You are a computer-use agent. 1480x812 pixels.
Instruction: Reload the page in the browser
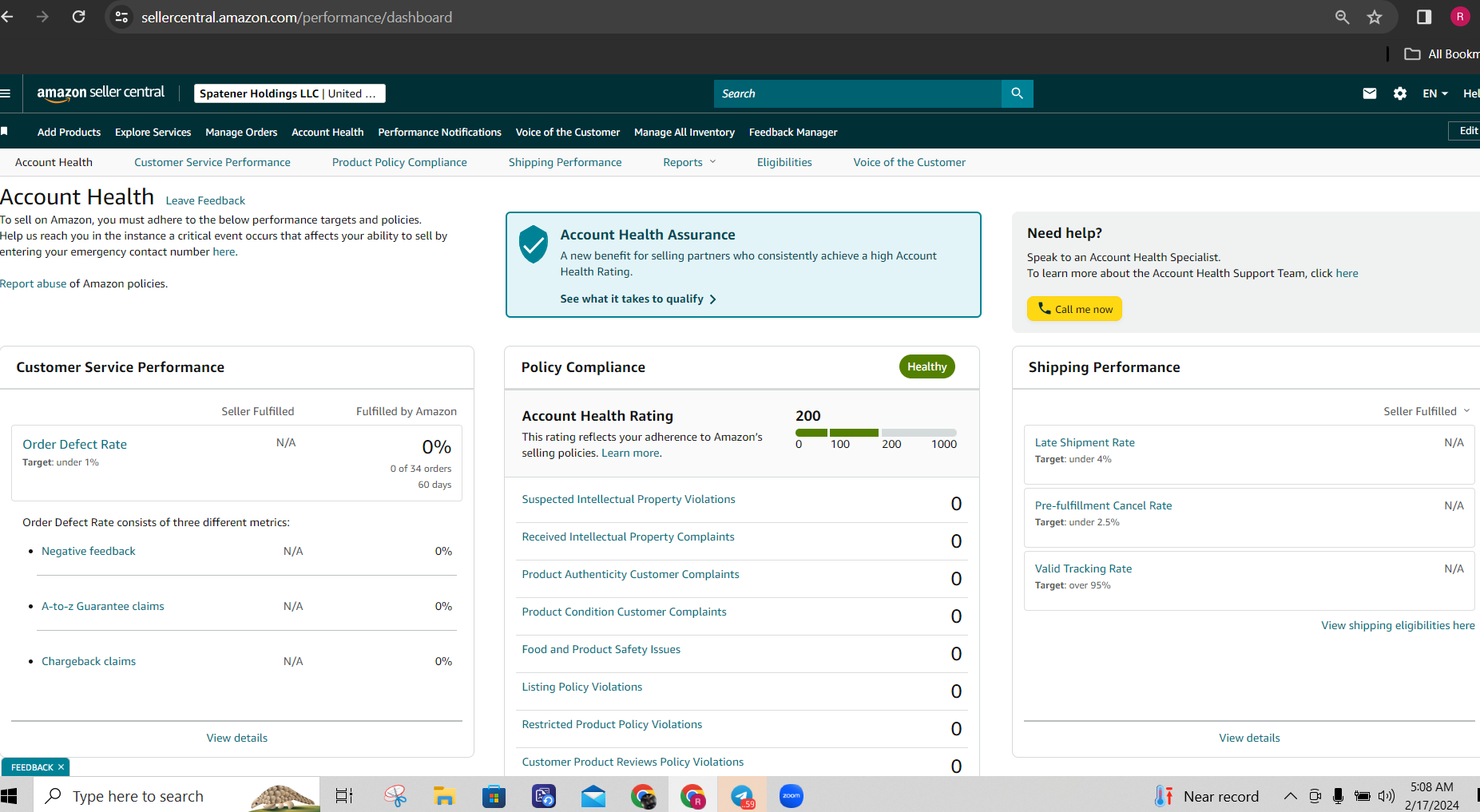78,17
